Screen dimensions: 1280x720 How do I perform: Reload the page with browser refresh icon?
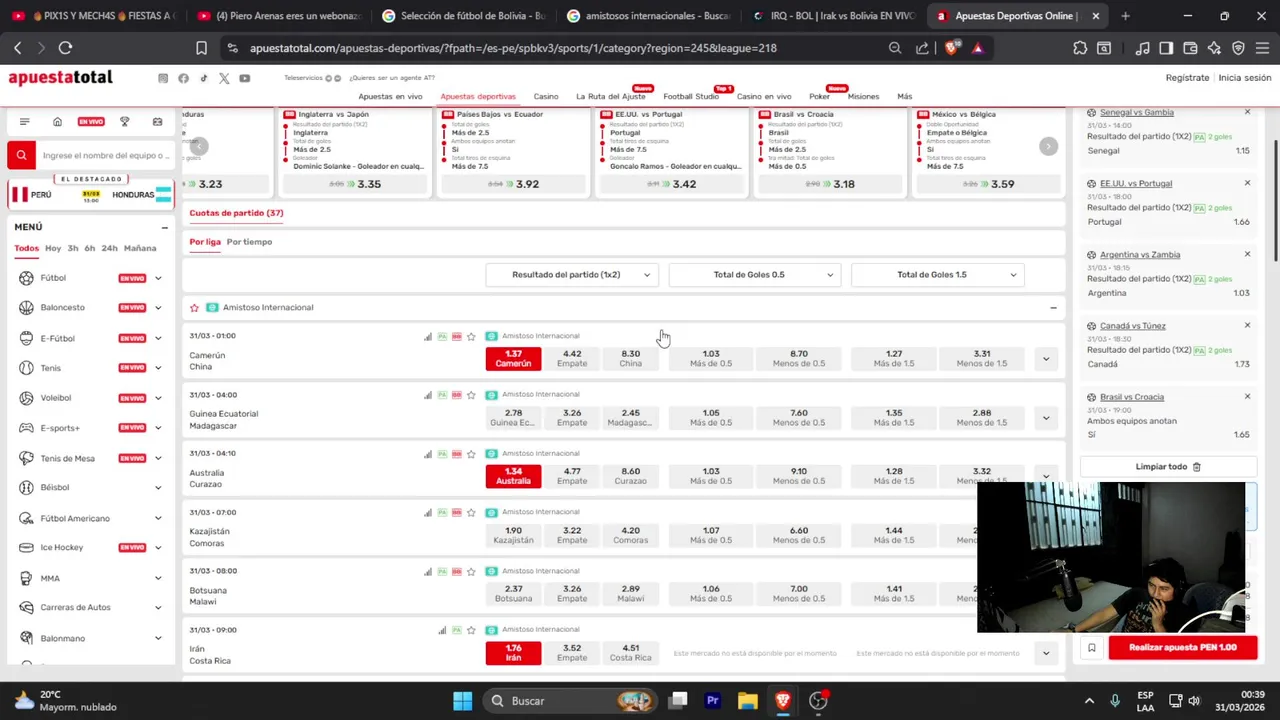66,48
